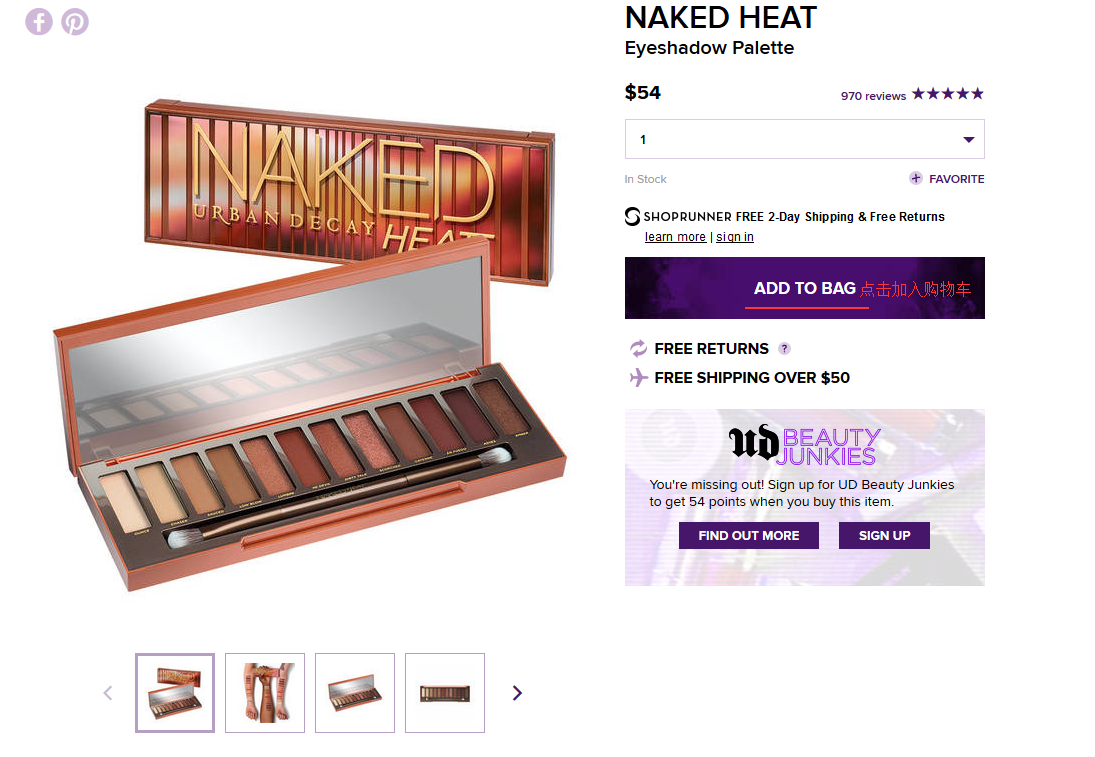Show next product thumbnails with right arrow
The image size is (1095, 757).
coord(517,693)
